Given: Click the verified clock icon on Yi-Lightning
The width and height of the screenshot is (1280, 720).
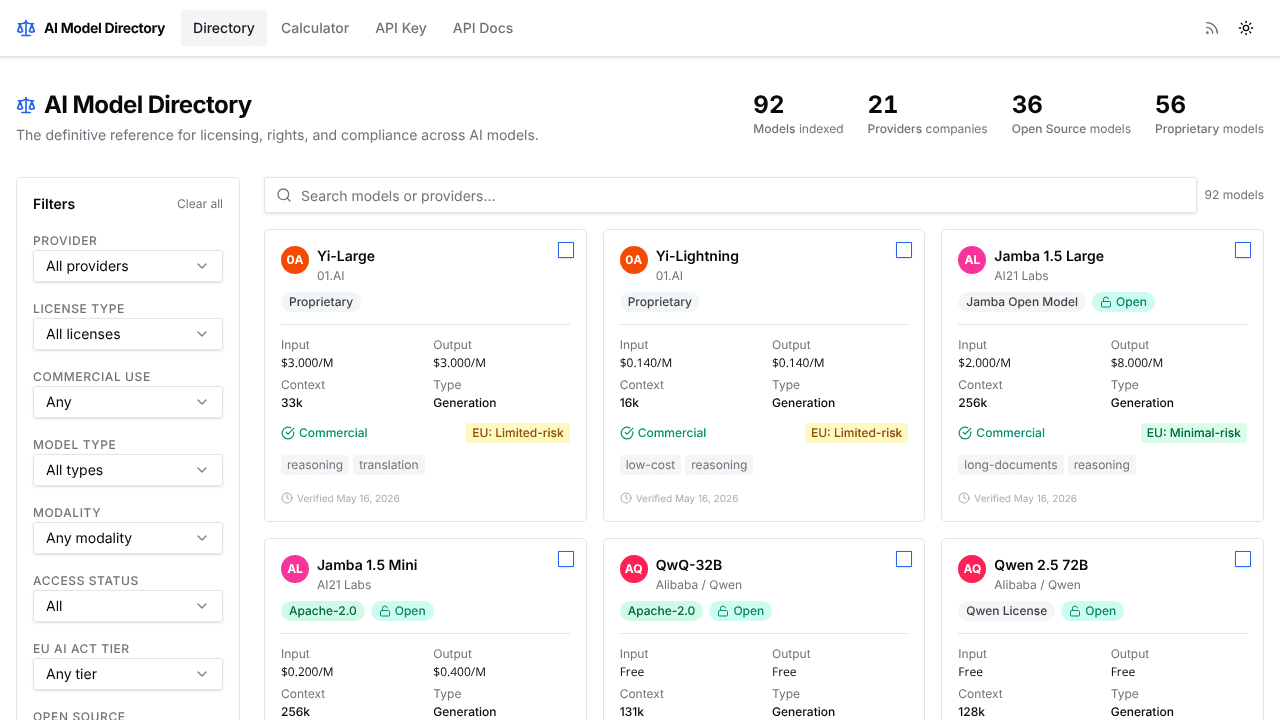Looking at the screenshot, I should (626, 498).
